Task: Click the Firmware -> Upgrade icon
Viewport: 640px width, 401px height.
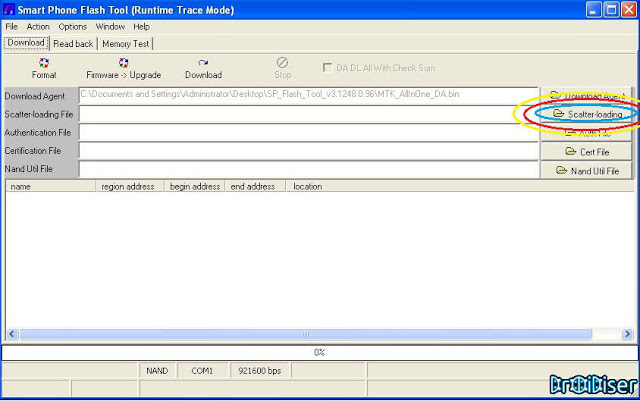Action: pyautogui.click(x=123, y=63)
